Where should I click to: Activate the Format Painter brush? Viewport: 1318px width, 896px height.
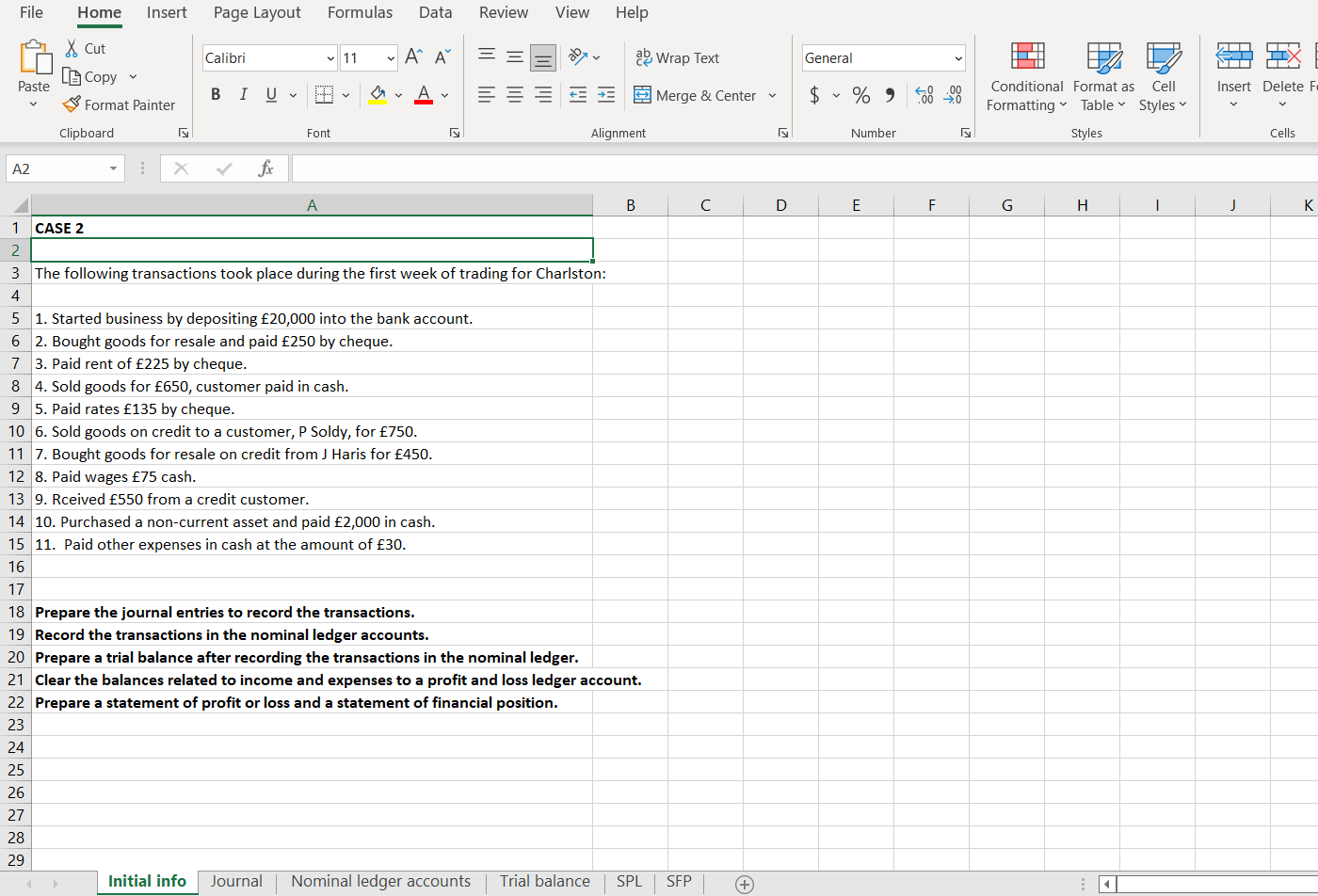(72, 104)
